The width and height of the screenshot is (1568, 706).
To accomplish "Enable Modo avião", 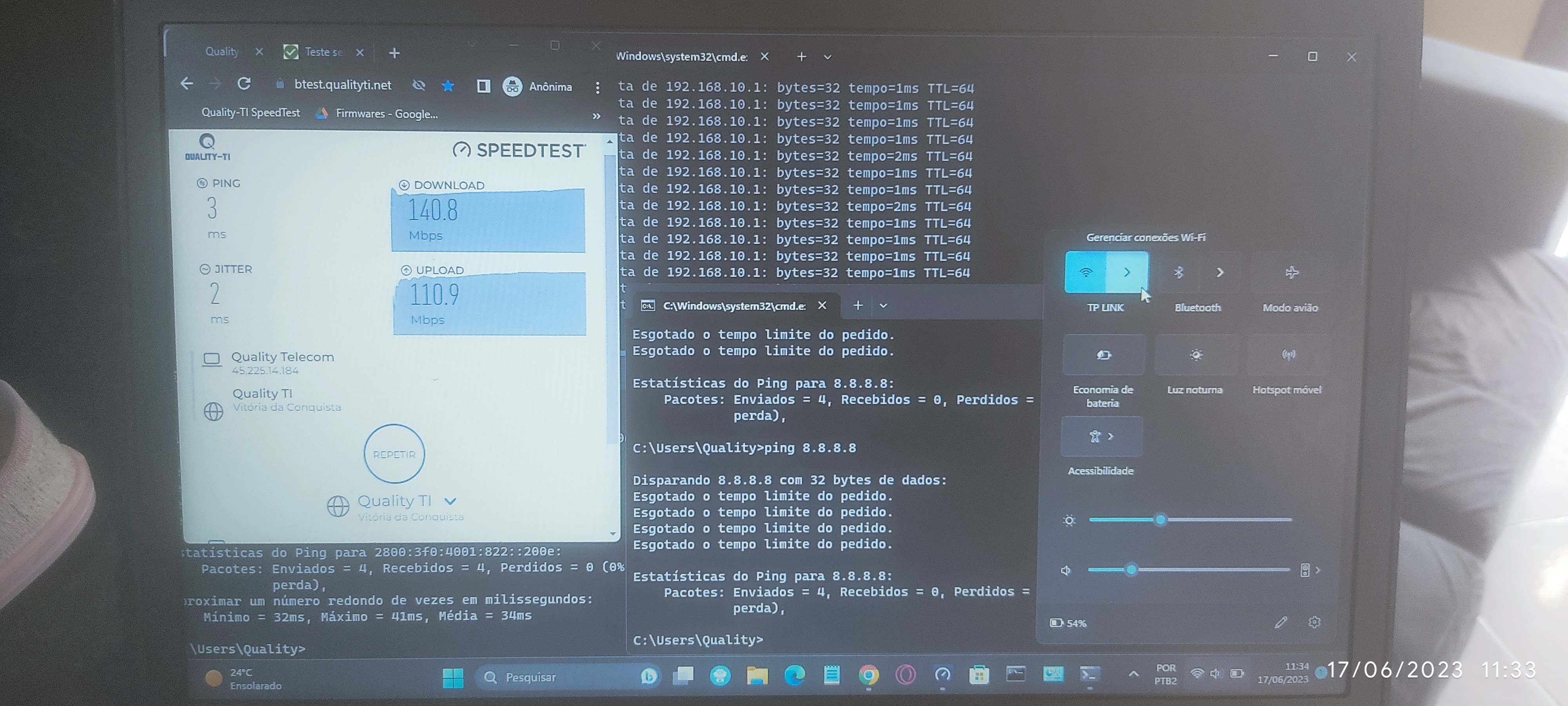I will click(x=1291, y=272).
